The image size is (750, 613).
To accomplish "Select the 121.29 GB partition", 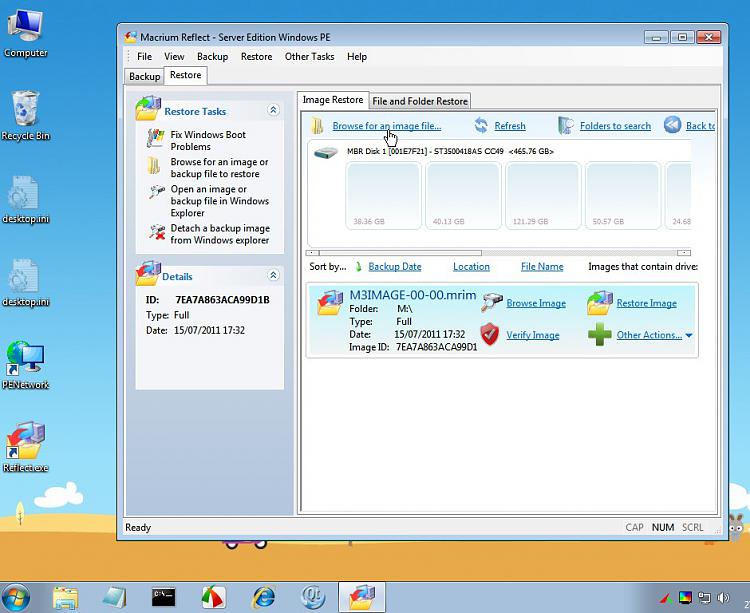I will (543, 196).
